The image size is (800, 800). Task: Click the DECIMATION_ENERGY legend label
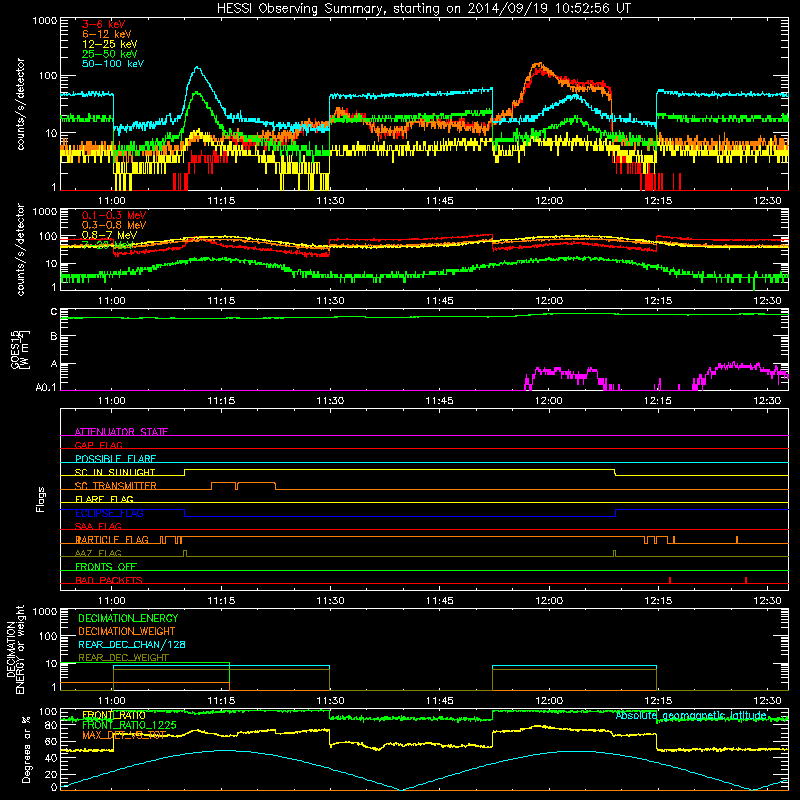128,618
